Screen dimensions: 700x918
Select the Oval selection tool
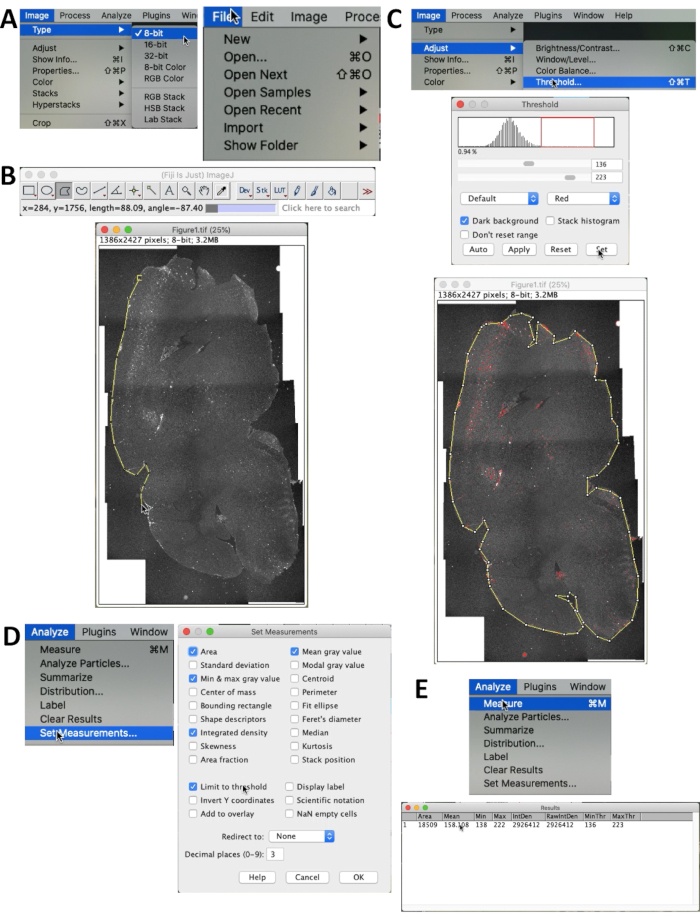pos(47,190)
